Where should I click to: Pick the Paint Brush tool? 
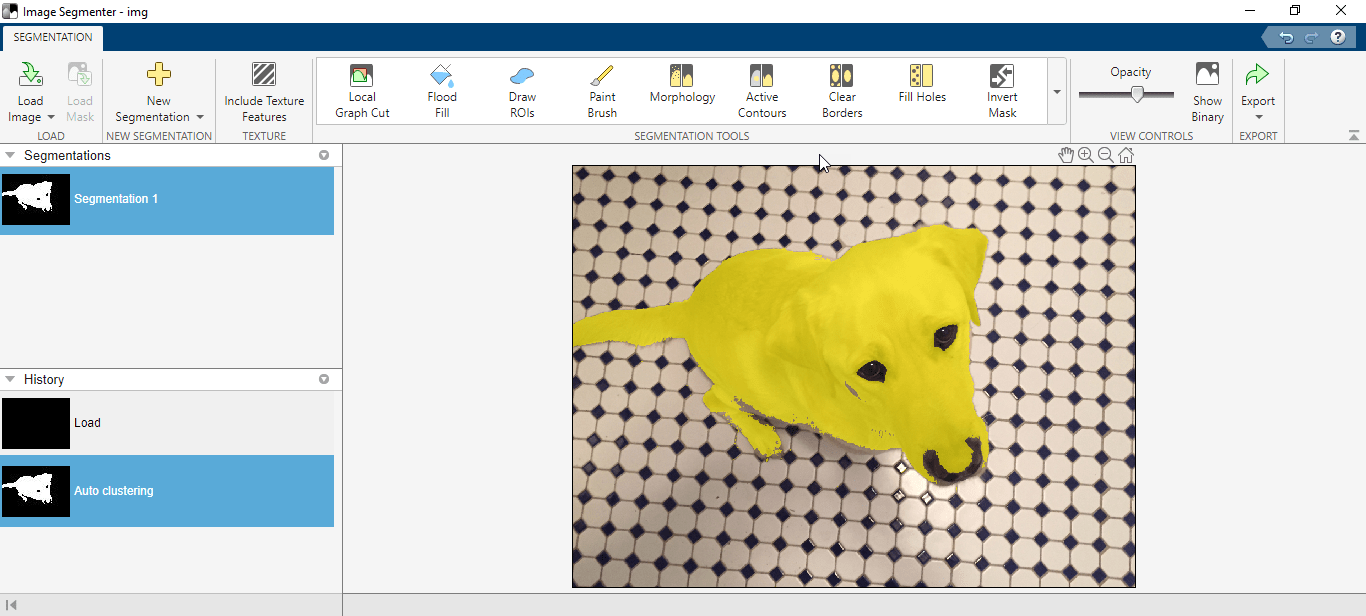[x=602, y=90]
